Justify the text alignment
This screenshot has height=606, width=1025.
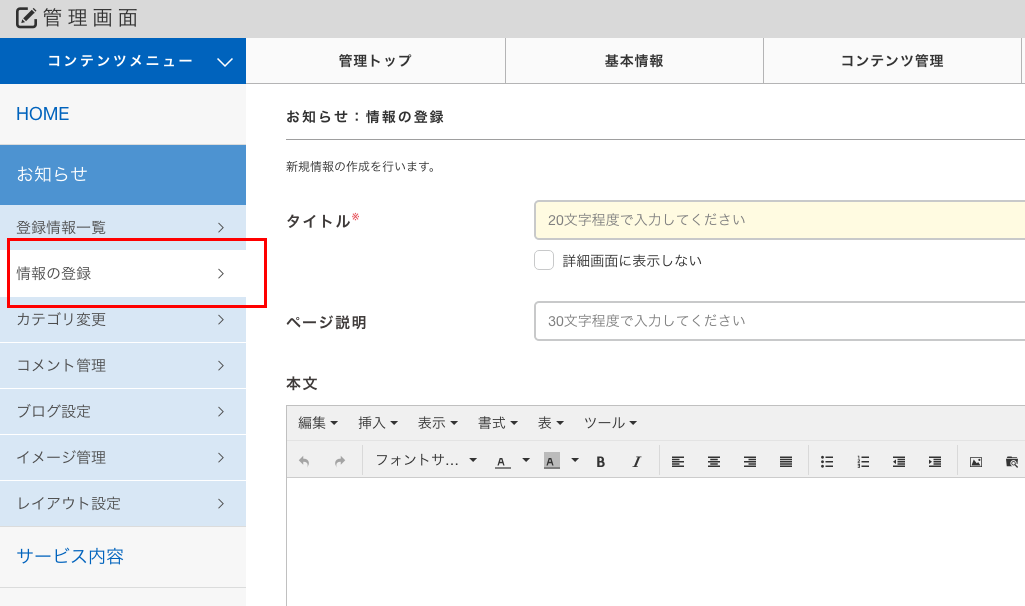786,461
